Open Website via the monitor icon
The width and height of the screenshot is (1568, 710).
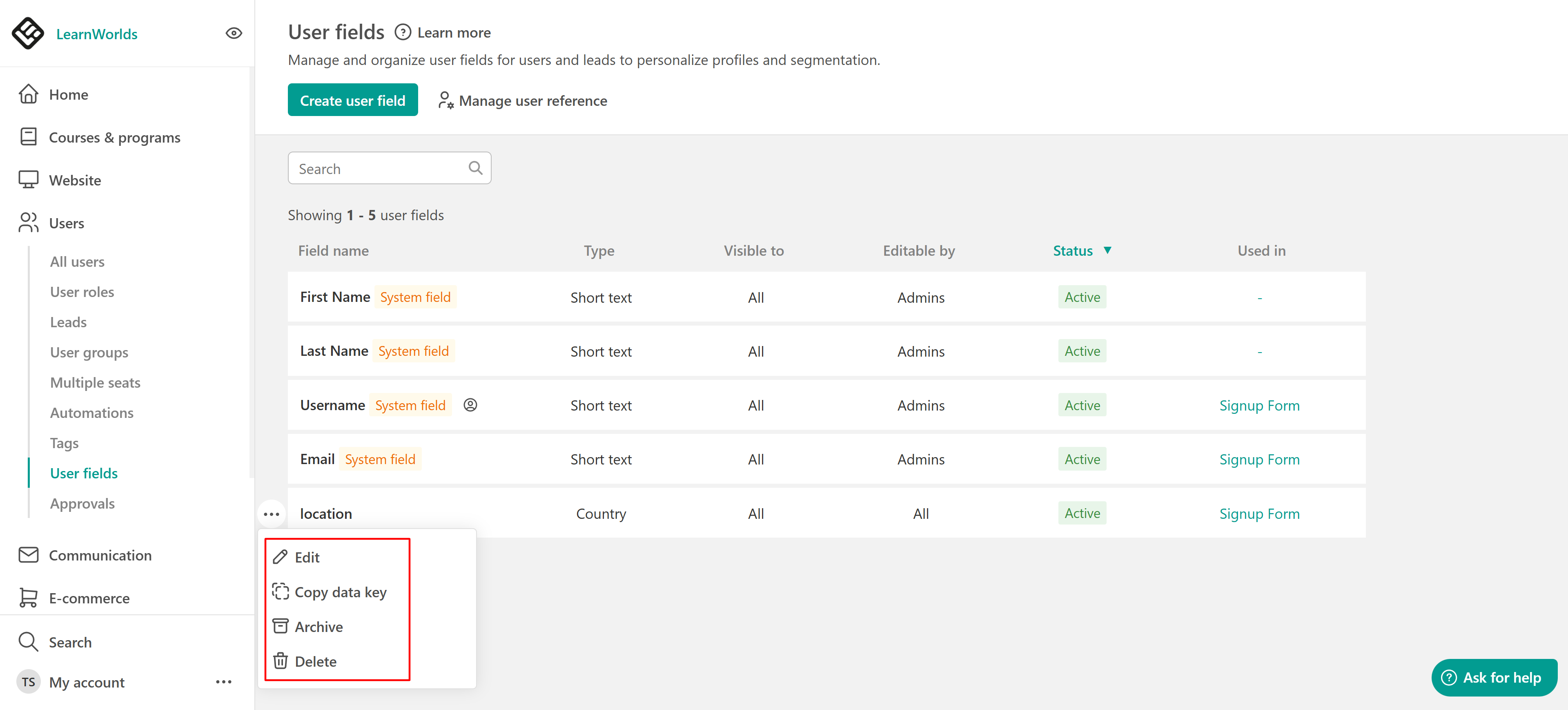(28, 180)
